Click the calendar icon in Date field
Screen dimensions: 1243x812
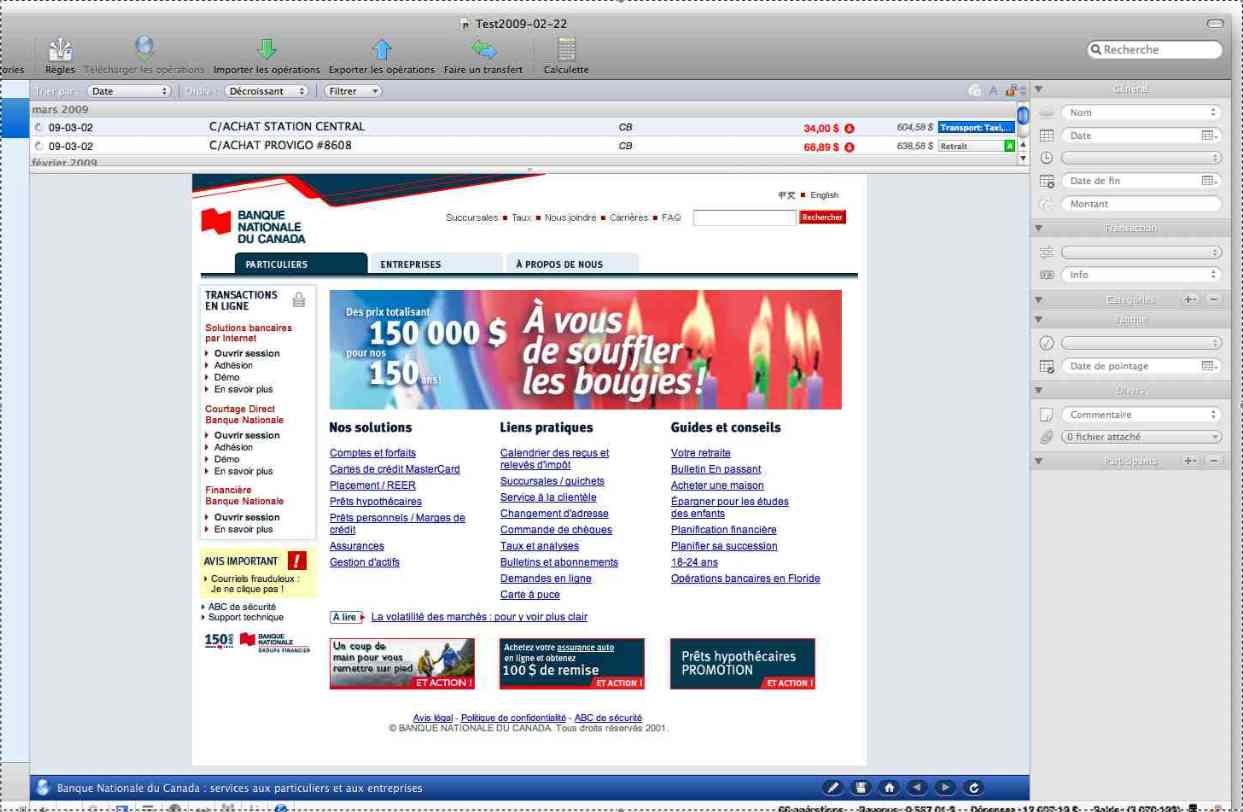[1208, 136]
